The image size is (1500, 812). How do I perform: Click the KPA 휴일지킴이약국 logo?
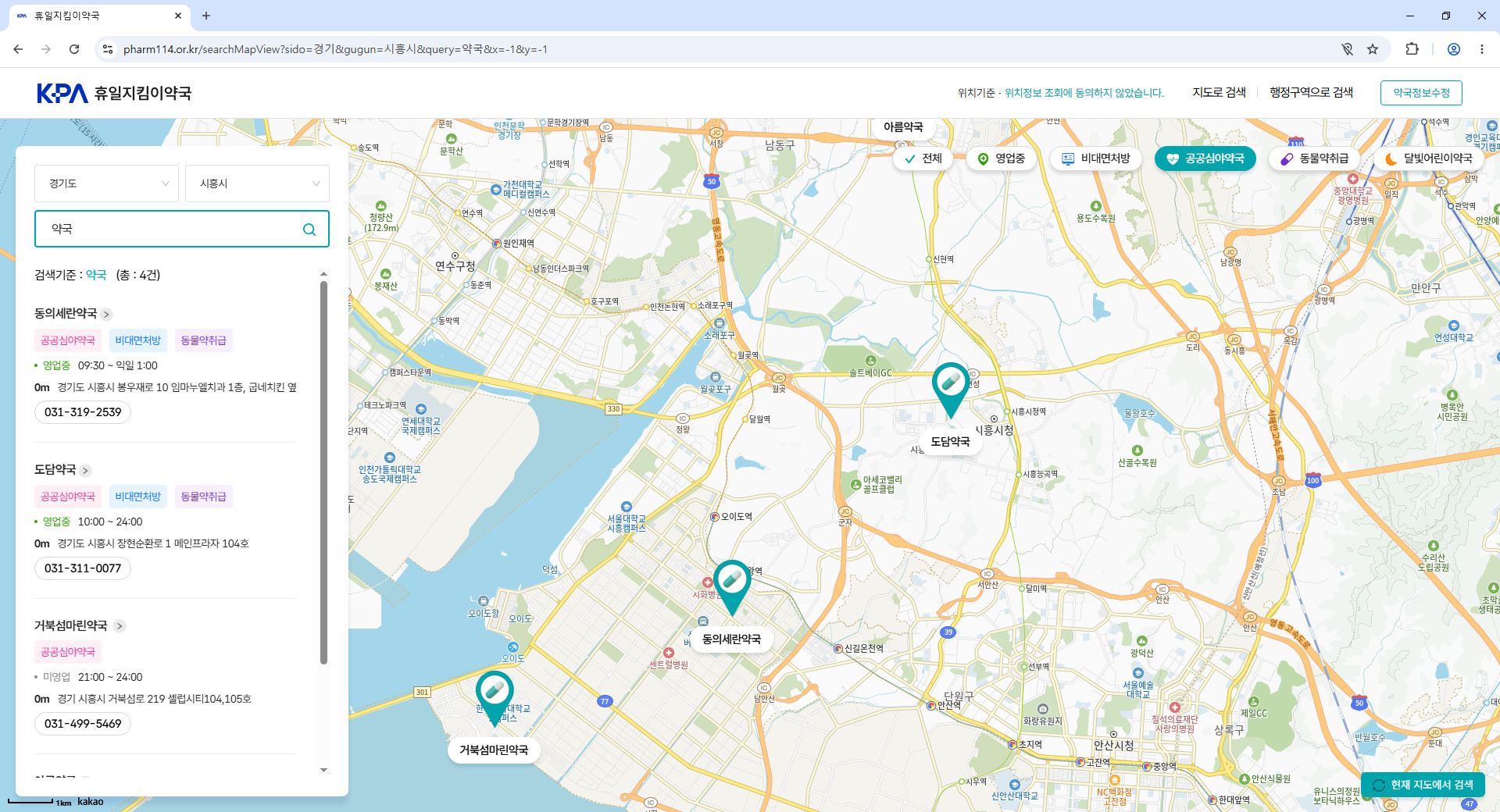[x=114, y=93]
